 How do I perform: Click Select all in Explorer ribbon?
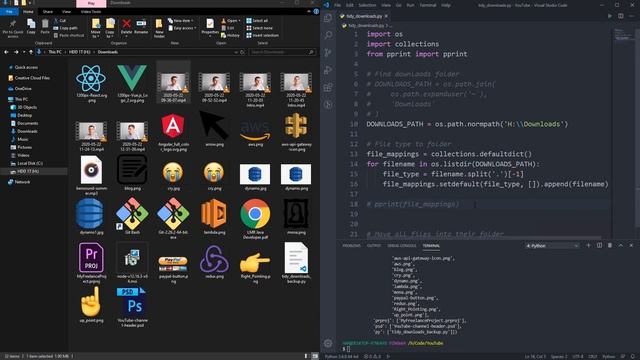(257, 20)
